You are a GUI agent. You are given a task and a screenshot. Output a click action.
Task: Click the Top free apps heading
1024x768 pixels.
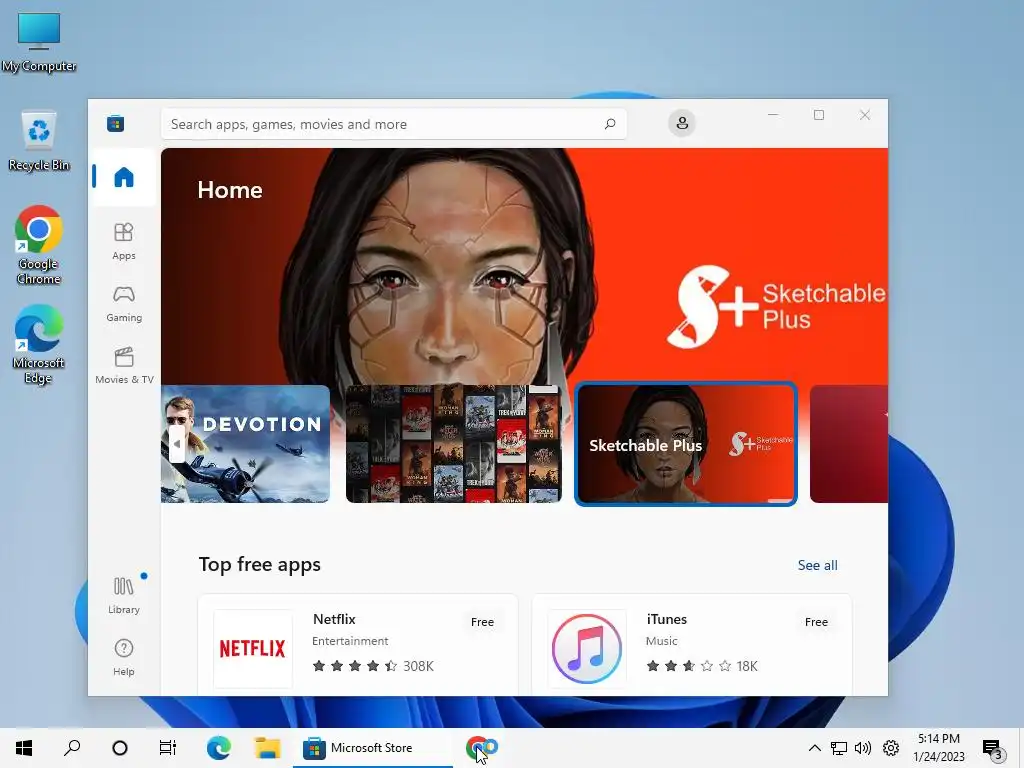(x=259, y=564)
